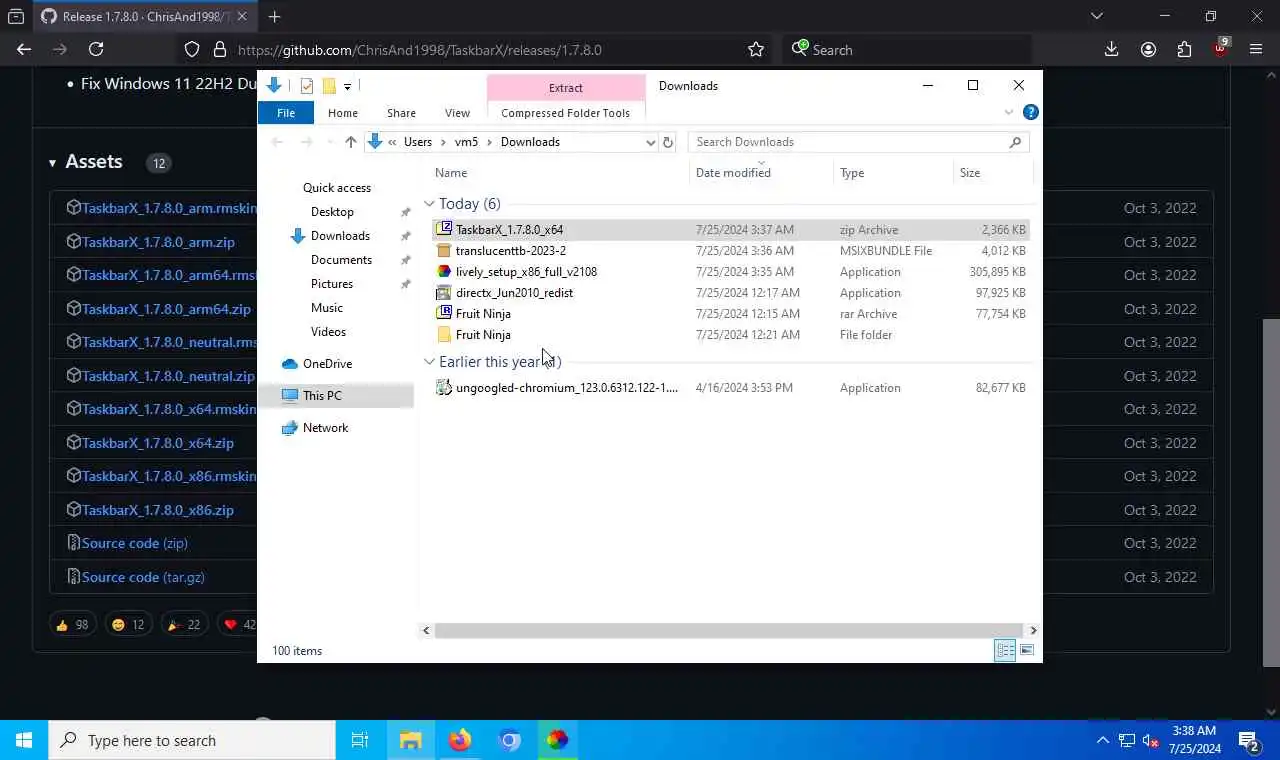Viewport: 1280px width, 760px height.
Task: Select Documents in the navigation pane
Action: (x=341, y=260)
